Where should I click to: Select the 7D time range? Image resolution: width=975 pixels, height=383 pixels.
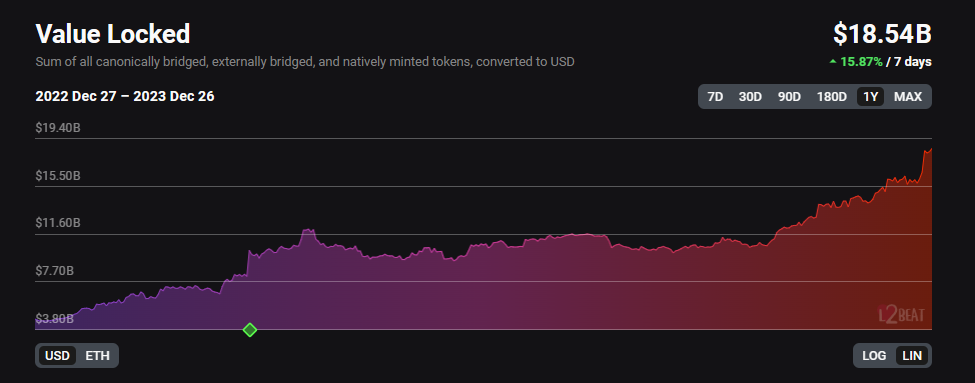coord(715,96)
